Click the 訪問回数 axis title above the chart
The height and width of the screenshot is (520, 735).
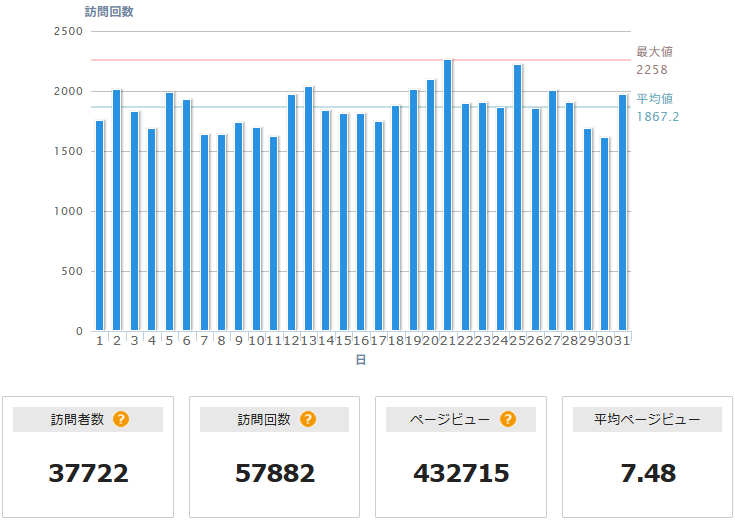109,12
